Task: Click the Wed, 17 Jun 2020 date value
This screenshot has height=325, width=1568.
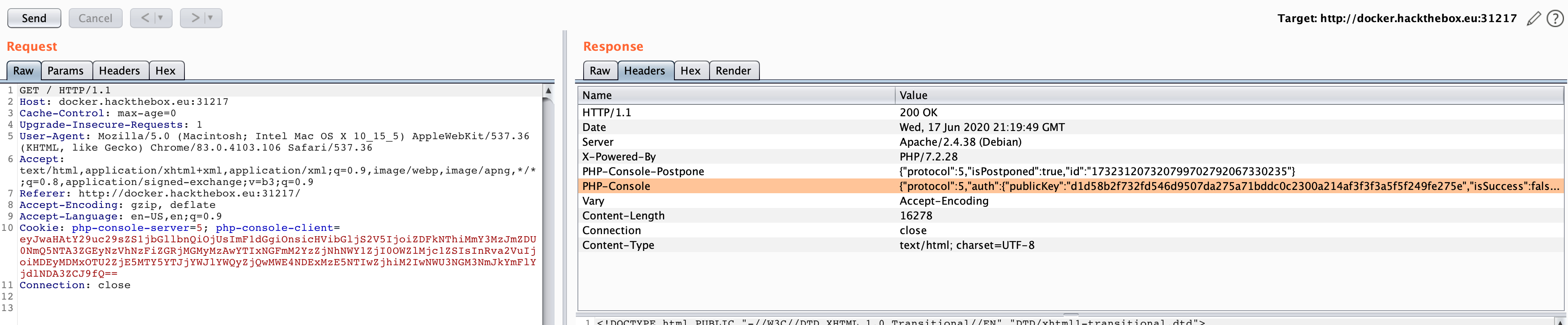Action: [x=982, y=127]
